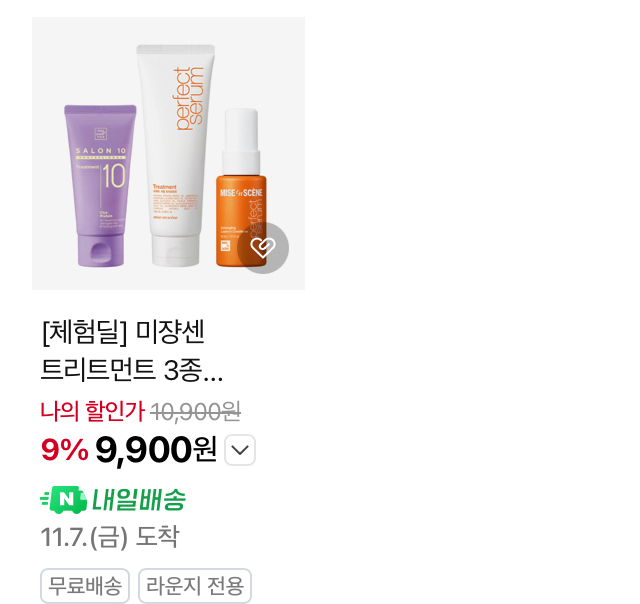The height and width of the screenshot is (604, 640).
Task: Click the 나의 할인가 label
Action: [92, 411]
